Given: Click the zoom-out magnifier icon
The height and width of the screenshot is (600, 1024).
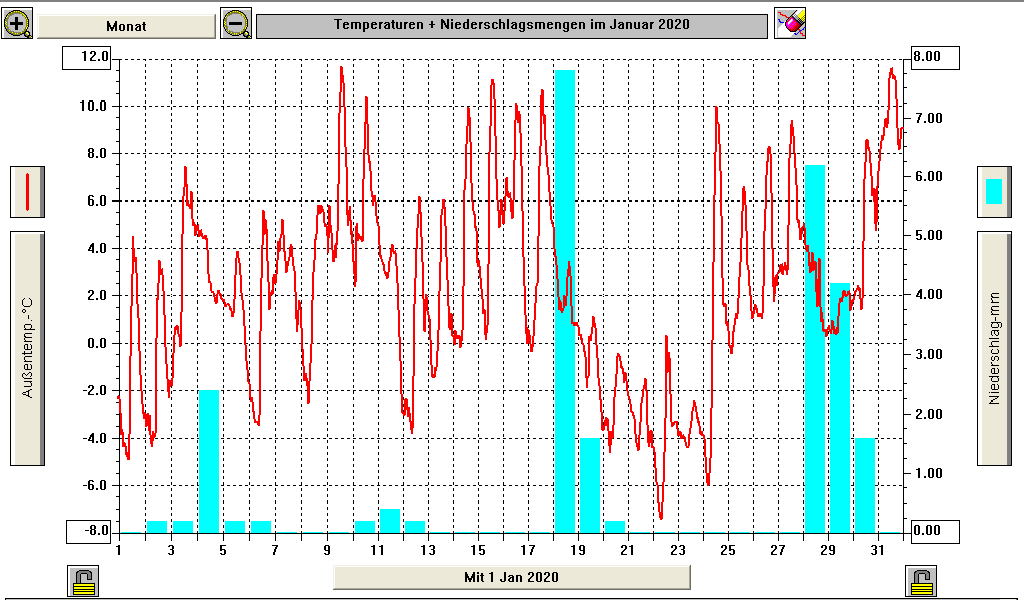Looking at the screenshot, I should pos(236,23).
